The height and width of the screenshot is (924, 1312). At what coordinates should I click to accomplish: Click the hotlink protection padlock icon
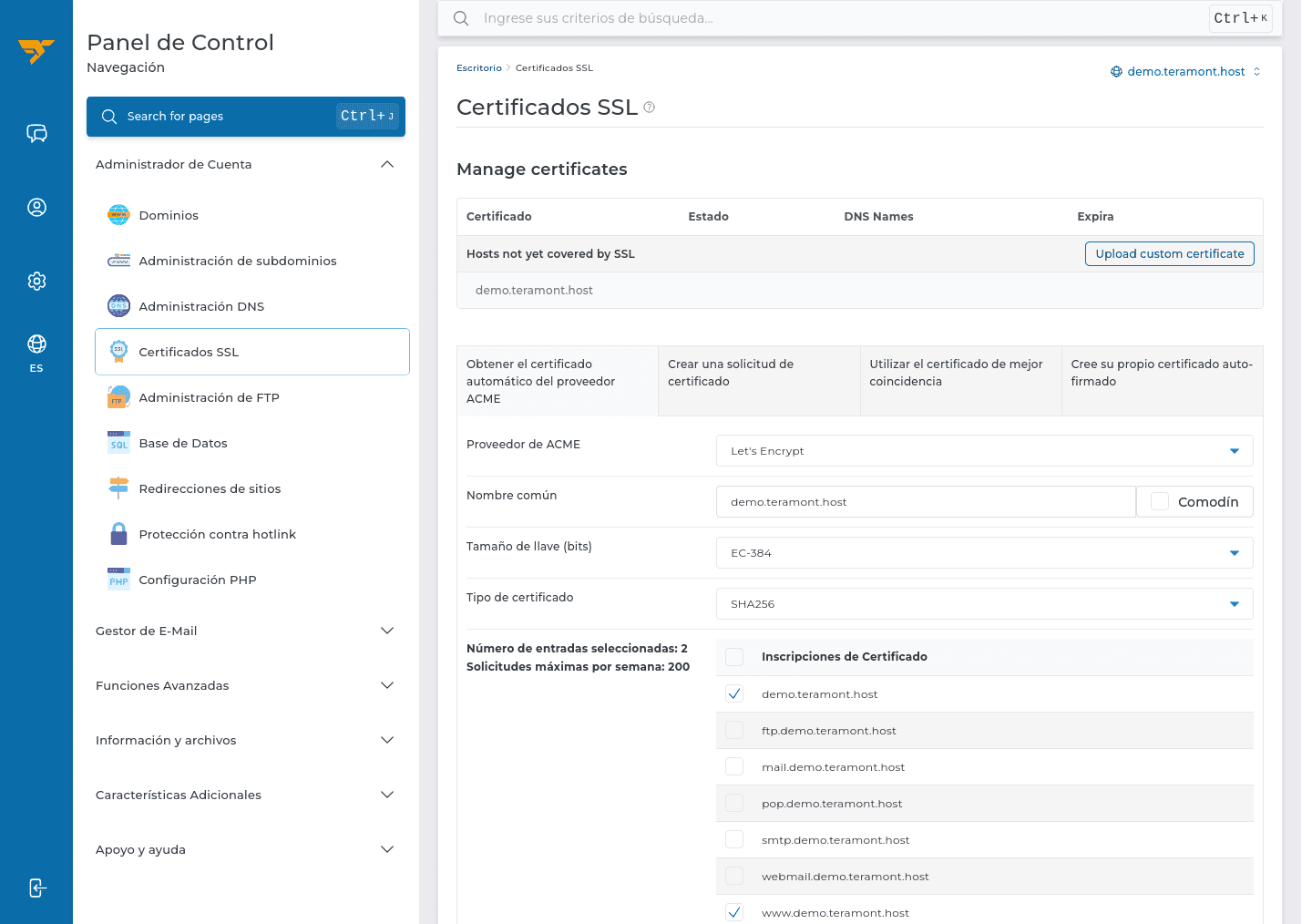coord(119,534)
